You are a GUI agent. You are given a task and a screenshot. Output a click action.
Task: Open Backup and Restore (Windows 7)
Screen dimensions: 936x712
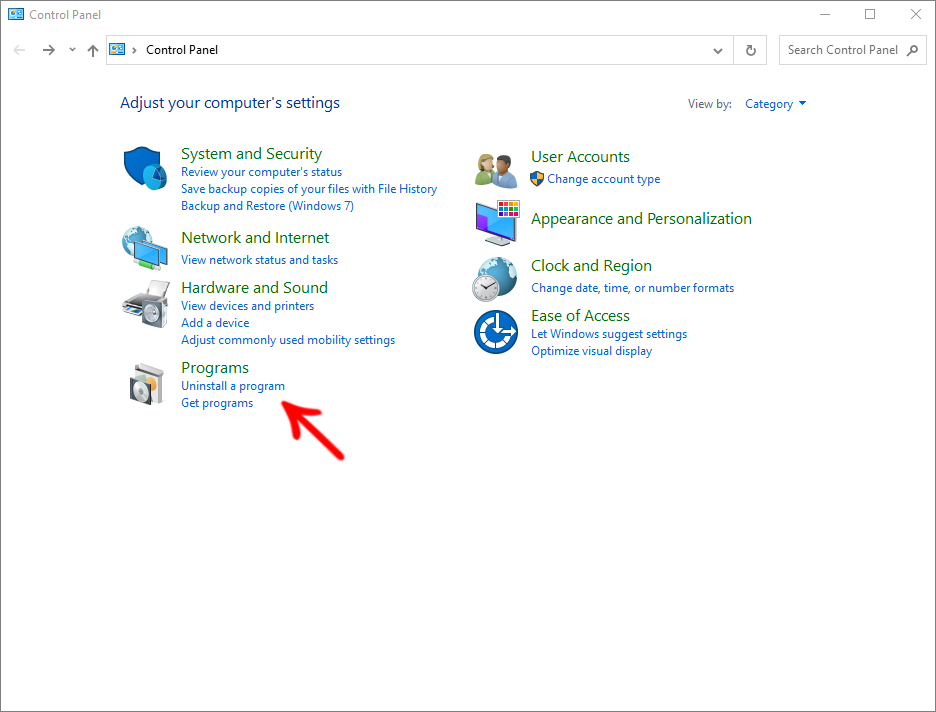[267, 206]
